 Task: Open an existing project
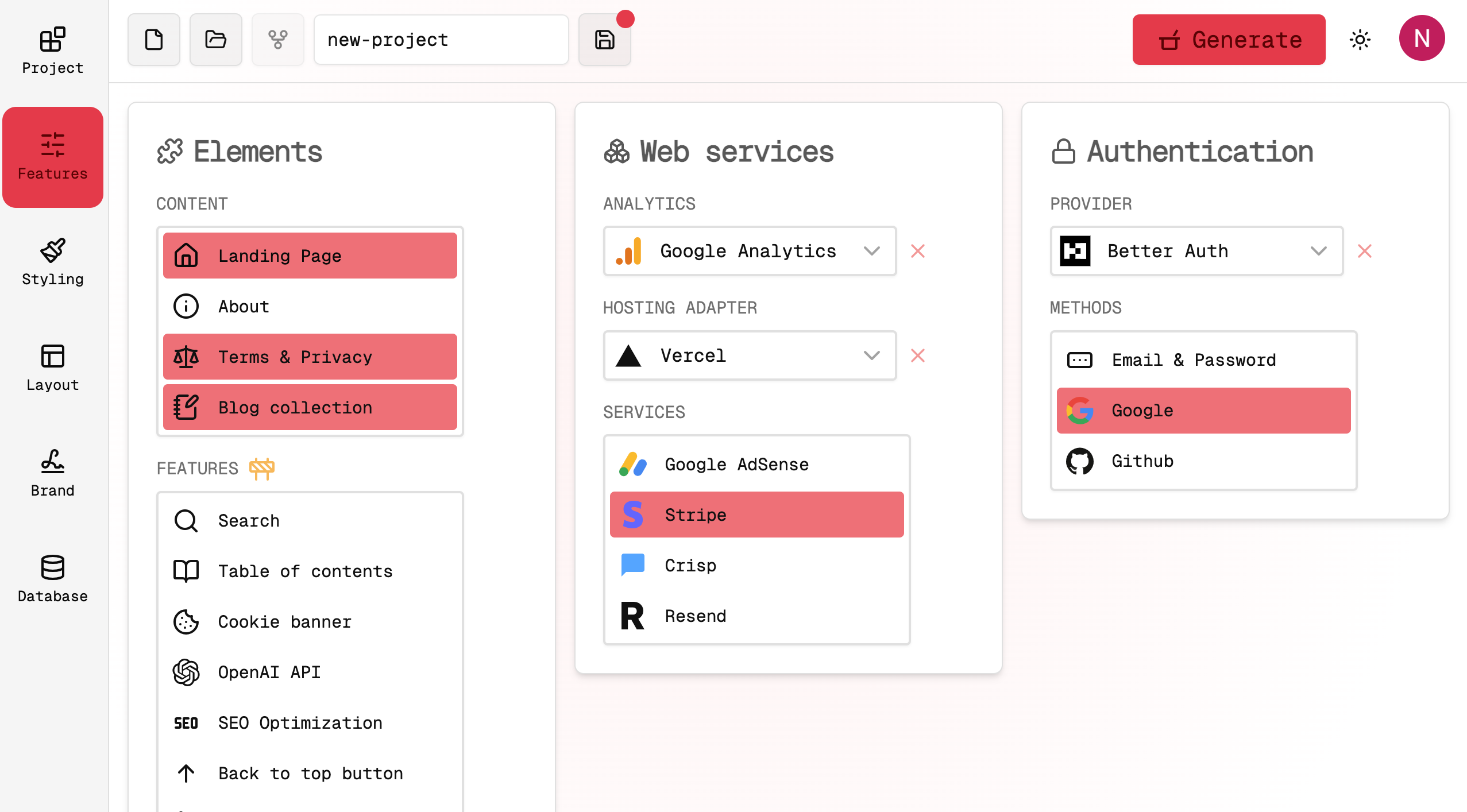click(x=215, y=39)
